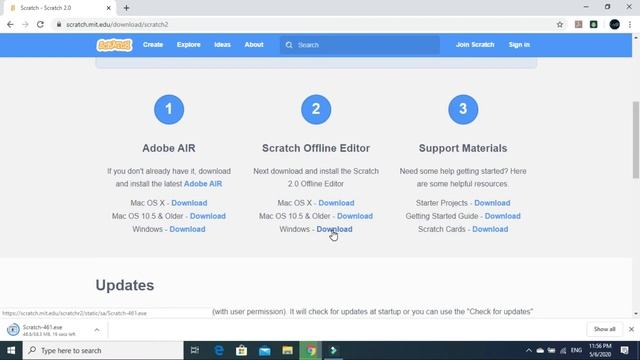Open the About page

[254, 45]
